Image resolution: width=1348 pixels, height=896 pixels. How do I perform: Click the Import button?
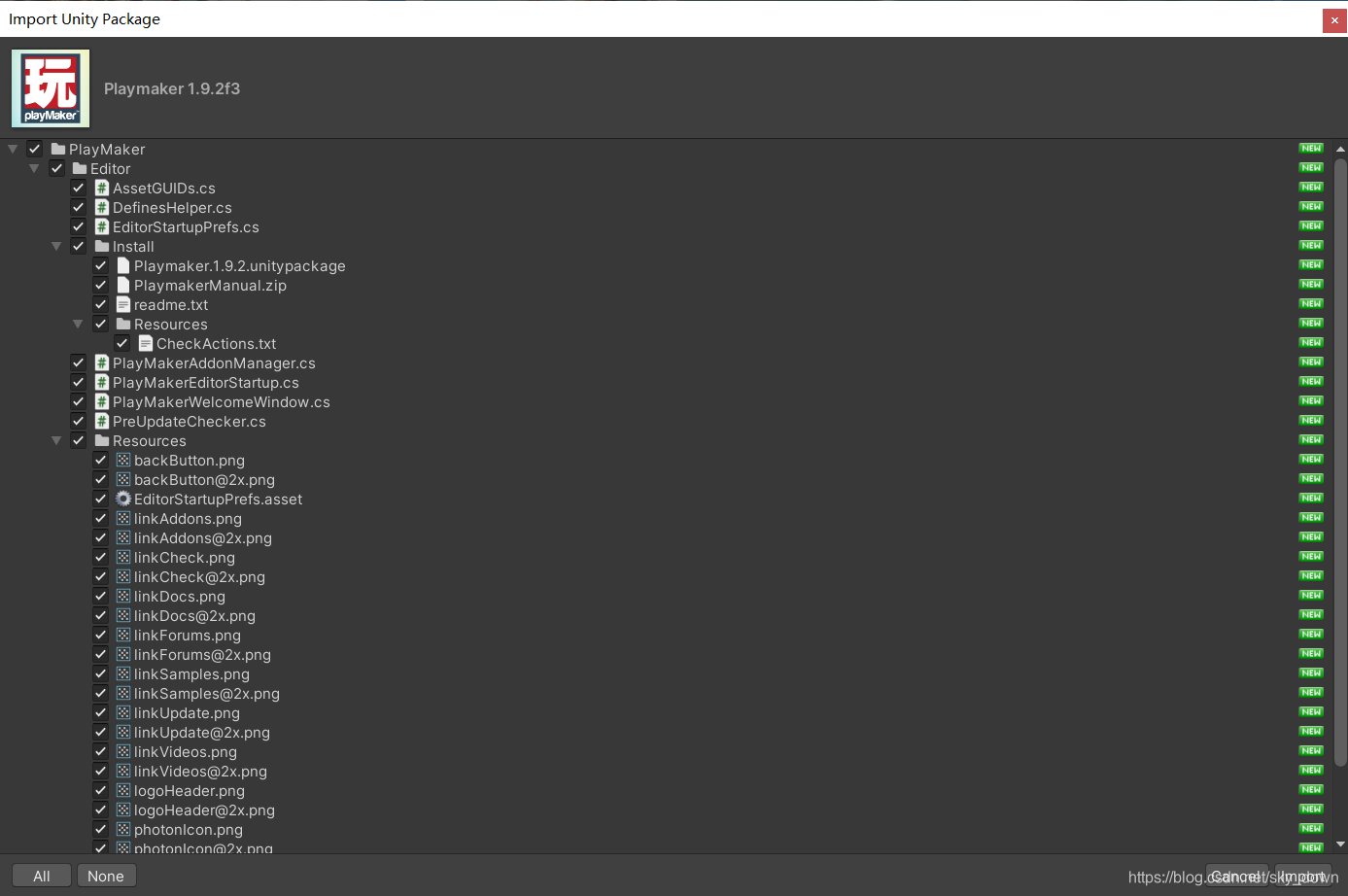(x=1302, y=876)
